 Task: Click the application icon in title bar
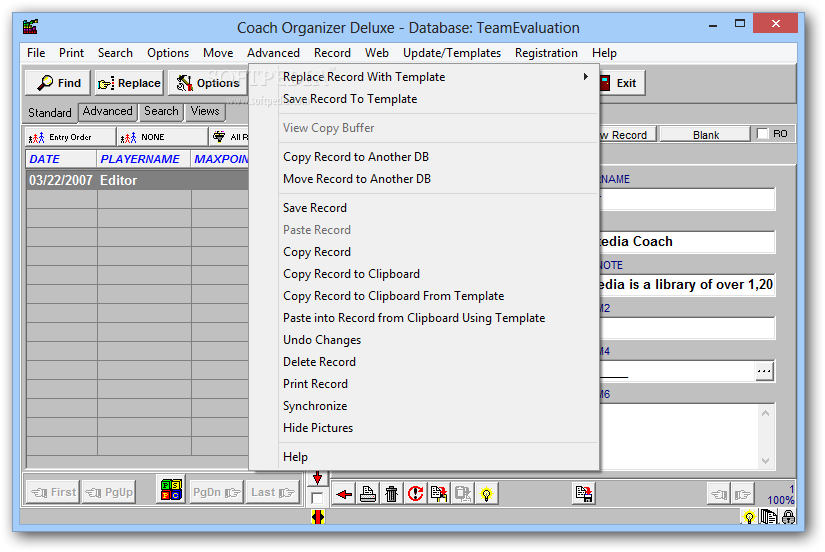point(31,26)
